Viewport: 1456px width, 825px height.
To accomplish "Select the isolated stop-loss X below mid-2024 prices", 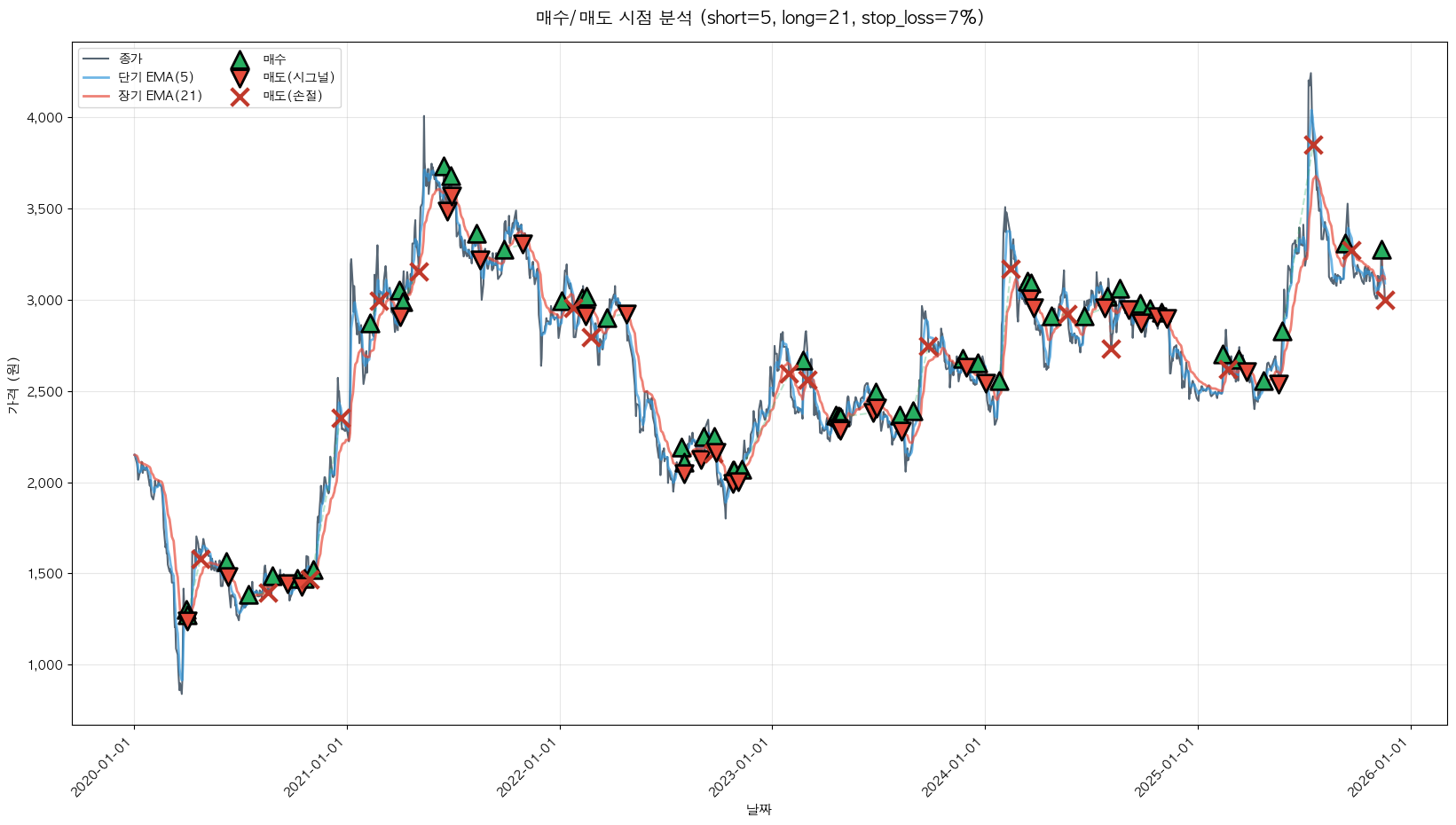I will coord(1111,349).
